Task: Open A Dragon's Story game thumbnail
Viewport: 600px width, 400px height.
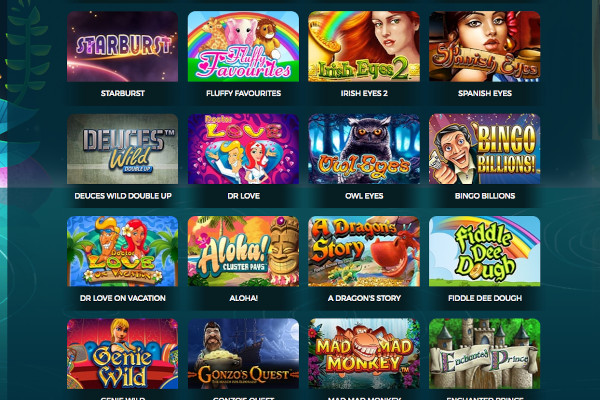Action: [364, 251]
